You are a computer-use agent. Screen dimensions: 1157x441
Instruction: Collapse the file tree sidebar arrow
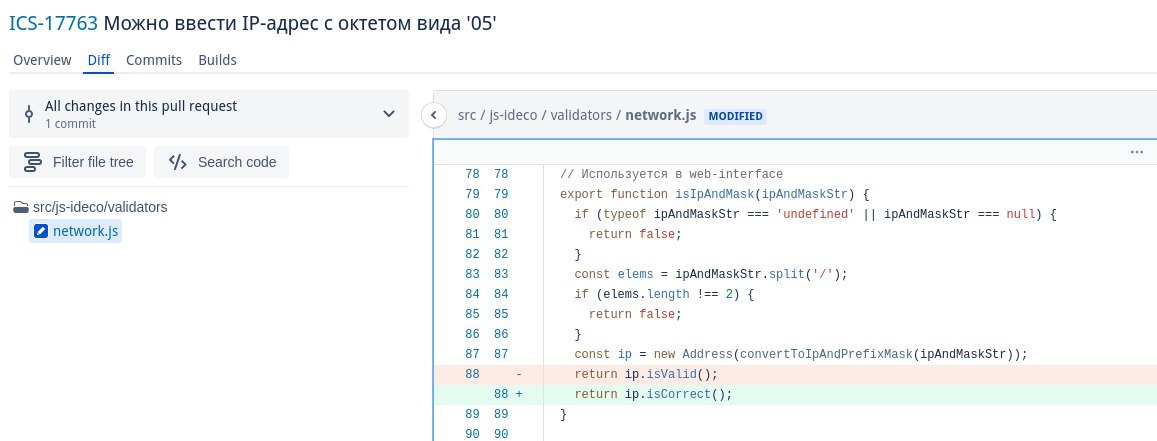pyautogui.click(x=433, y=115)
